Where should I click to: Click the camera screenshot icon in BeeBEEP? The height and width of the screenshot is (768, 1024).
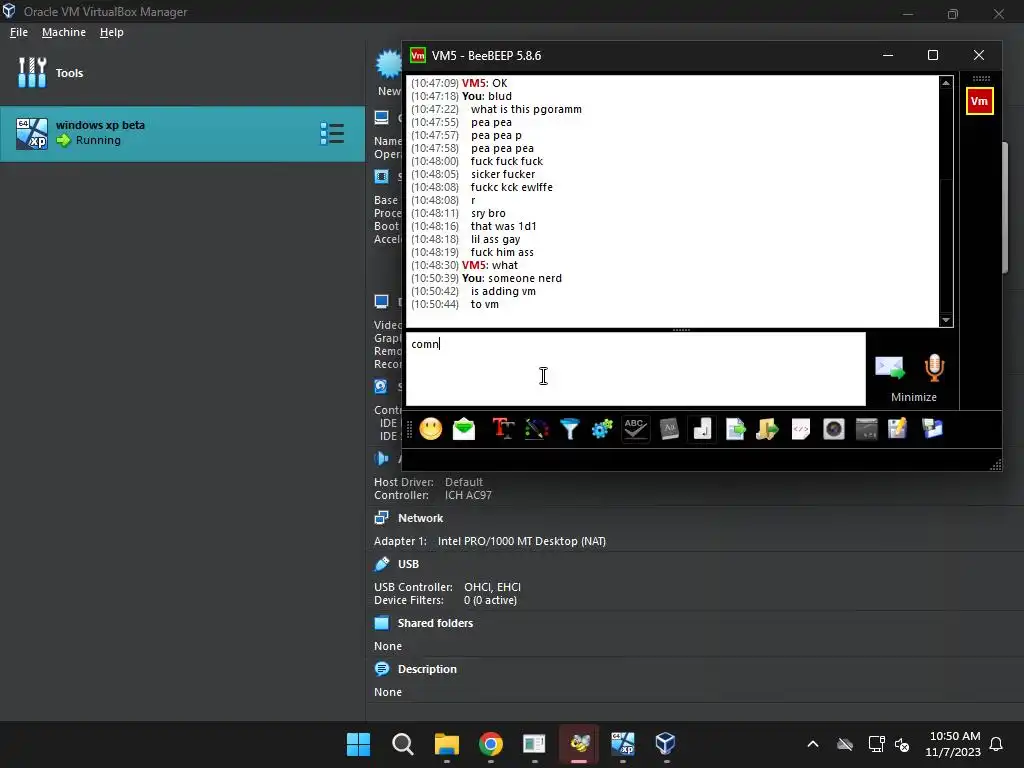click(x=834, y=429)
